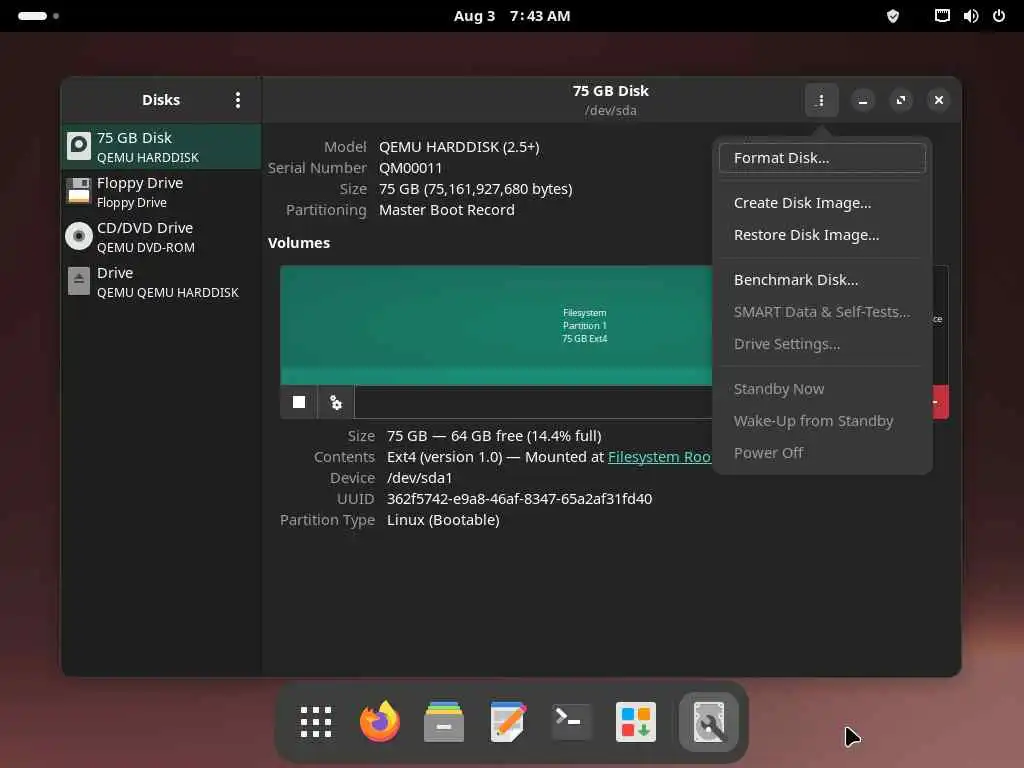
Task: Select the QEMU QEMU HARDDISK Drive entry
Action: coord(161,282)
